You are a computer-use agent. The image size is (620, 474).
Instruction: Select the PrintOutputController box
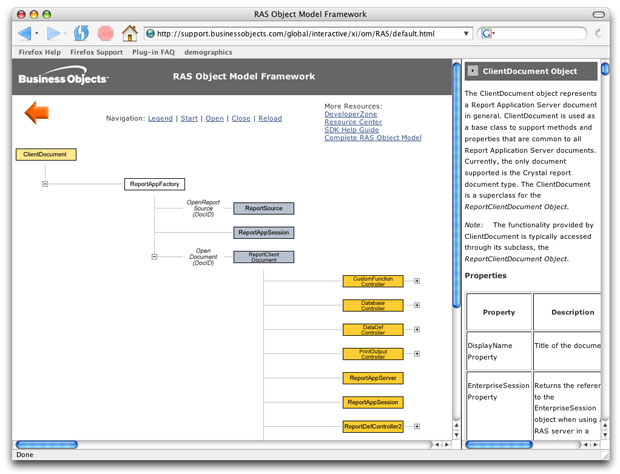point(373,354)
